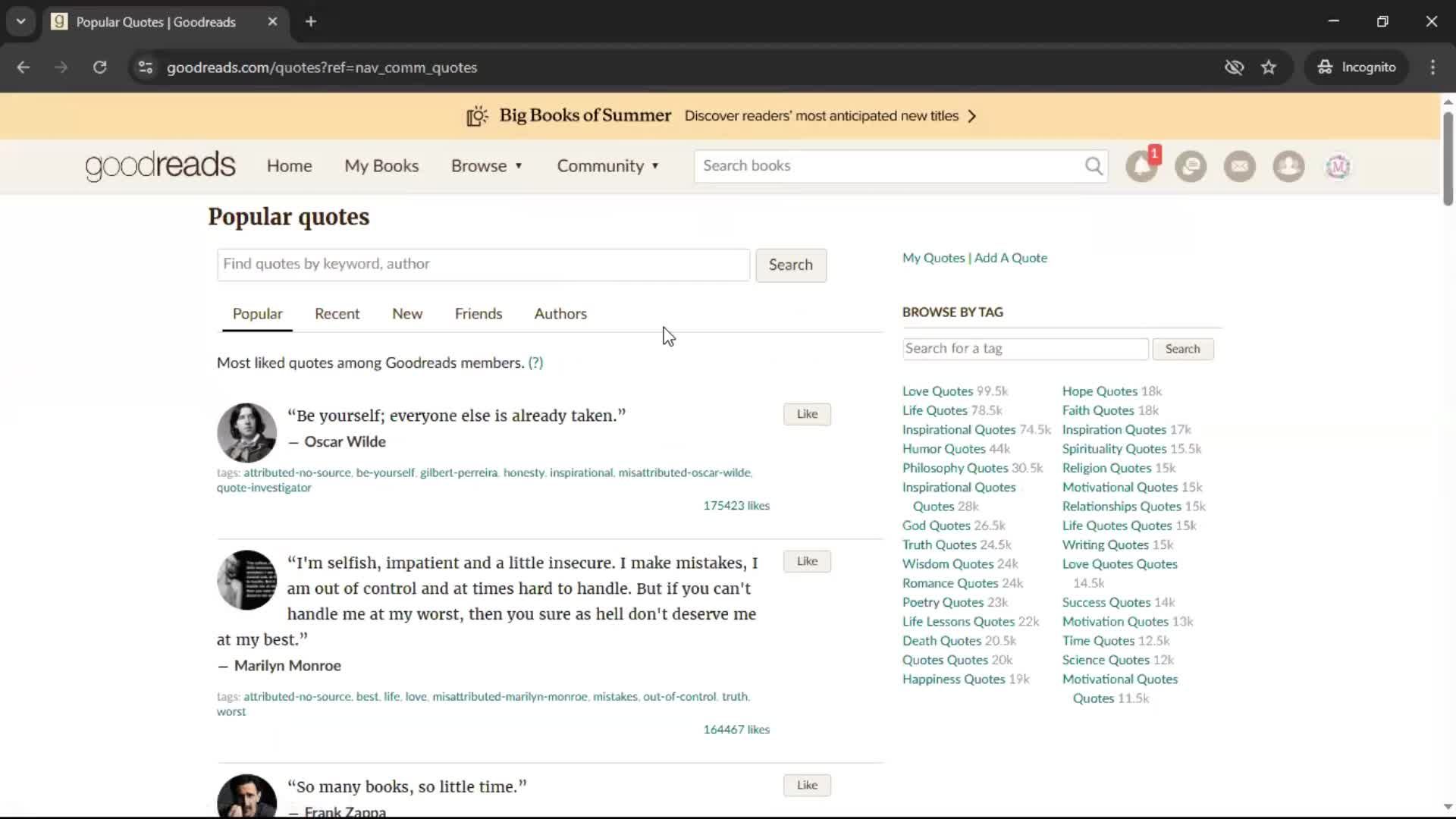This screenshot has width=1456, height=819.
Task: Select the Popular quotes tab
Action: [257, 314]
